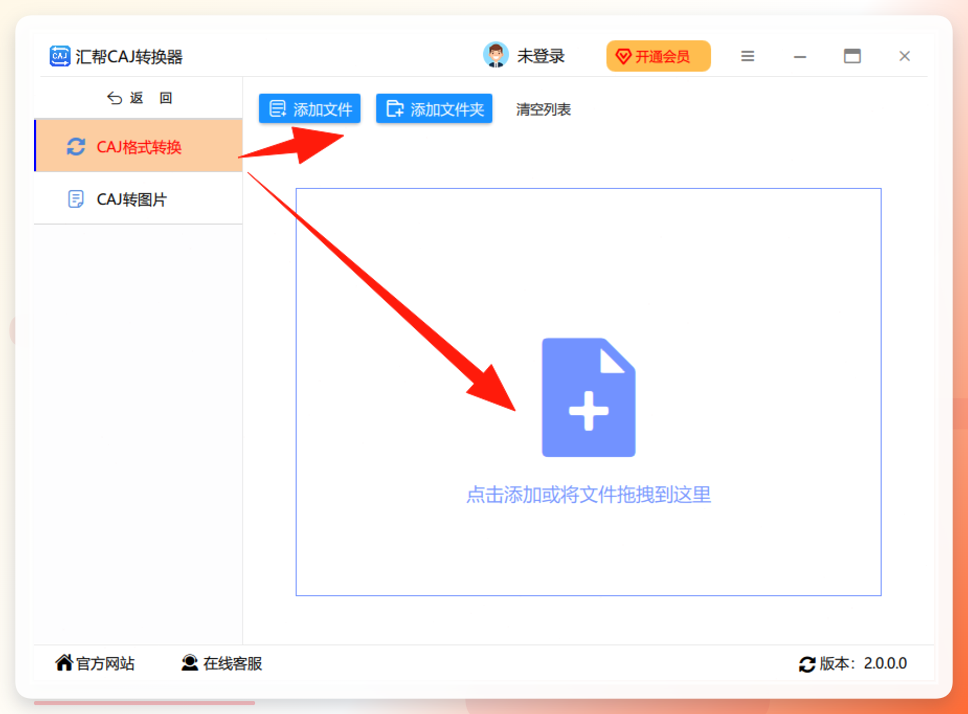The height and width of the screenshot is (714, 968).
Task: Select the CAJ格式转换 sidebar tab
Action: 138,146
